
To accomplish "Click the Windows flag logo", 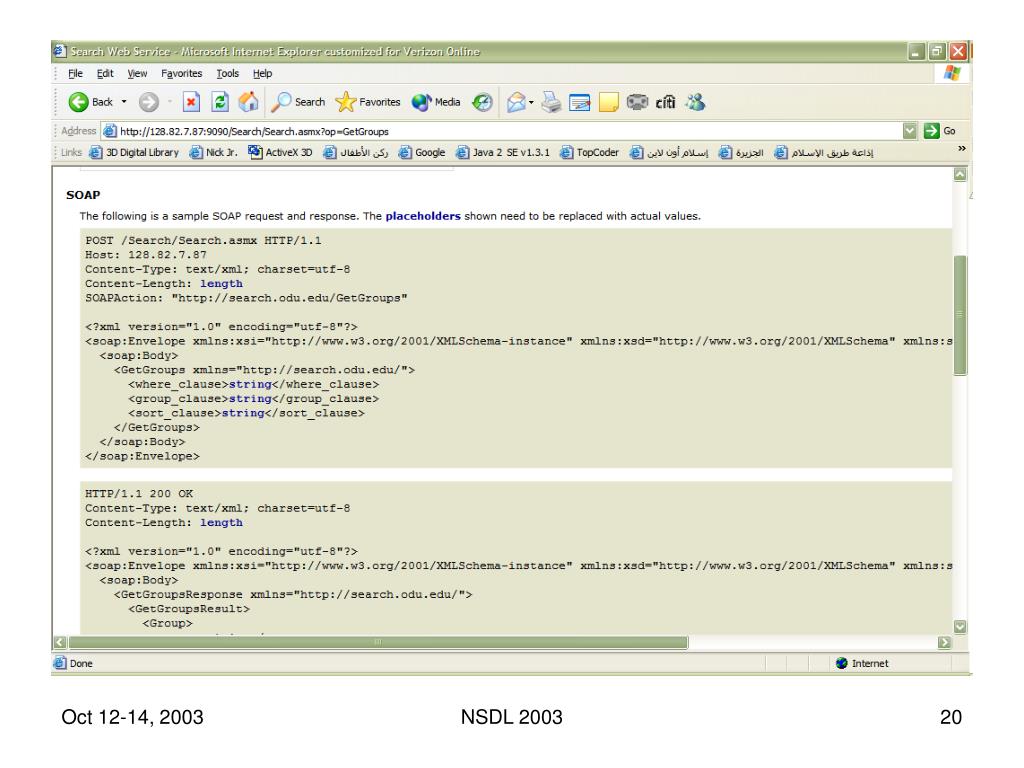I will pyautogui.click(x=952, y=73).
